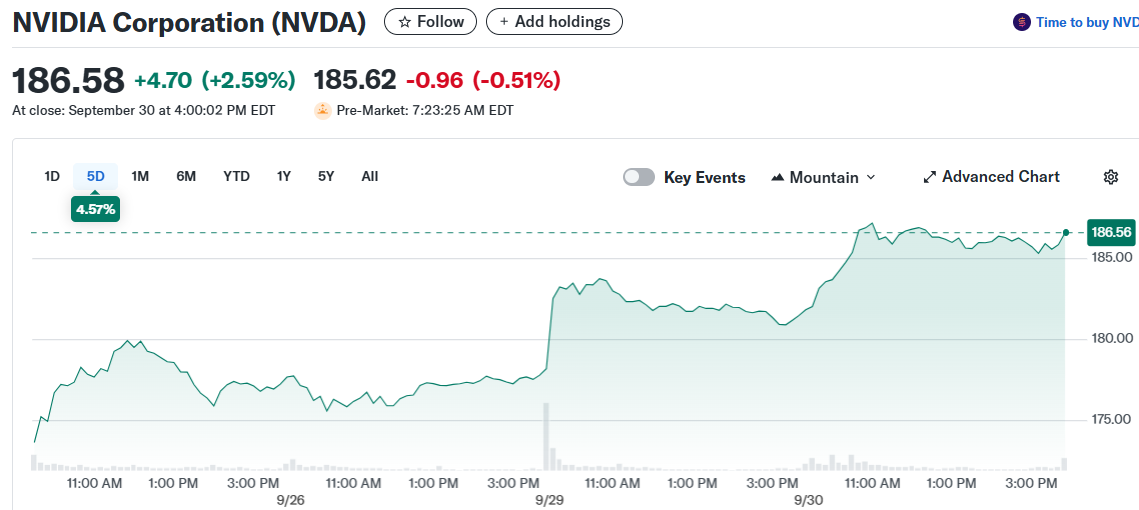Click the purple Time to buy icon
Viewport: 1139px width, 510px height.
point(1021,22)
